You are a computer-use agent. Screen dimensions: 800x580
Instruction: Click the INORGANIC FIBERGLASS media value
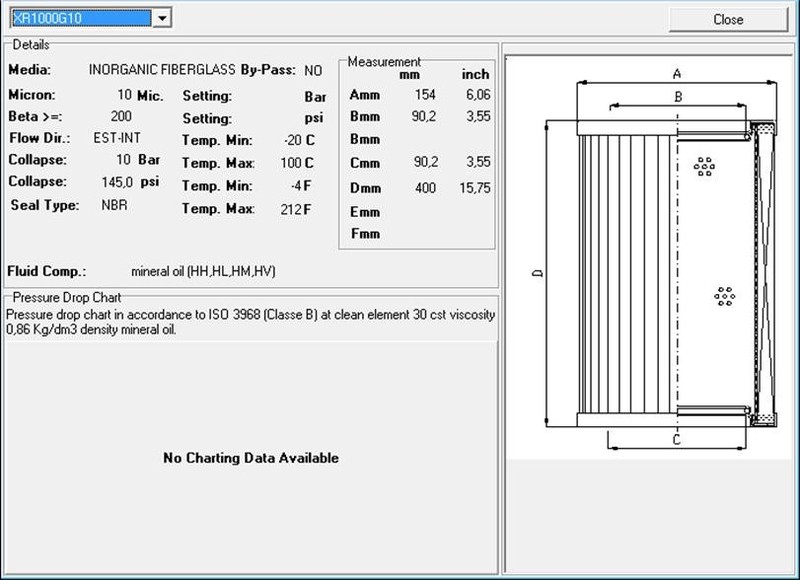point(162,70)
